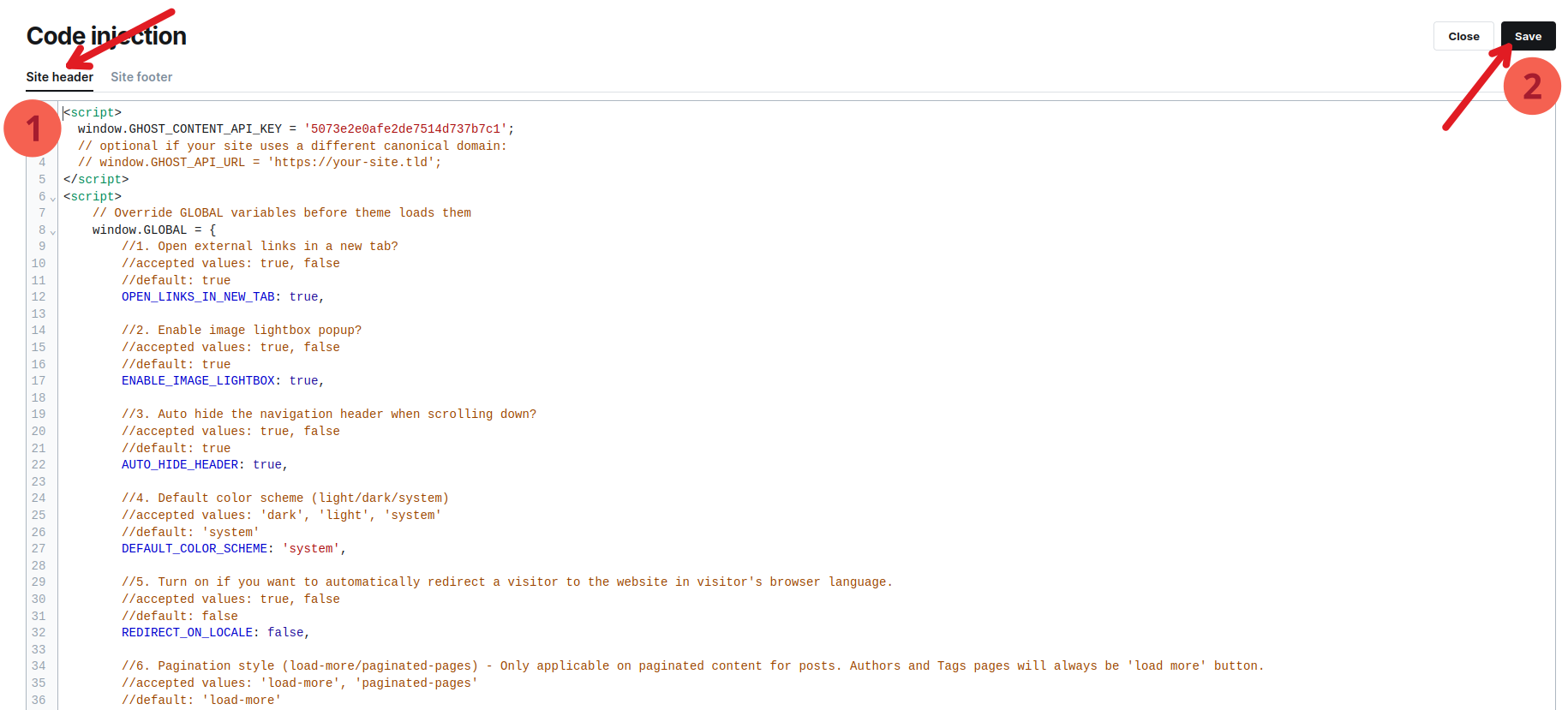Image resolution: width=1568 pixels, height=710 pixels.
Task: Collapse the script block at line 6
Action: (53, 199)
